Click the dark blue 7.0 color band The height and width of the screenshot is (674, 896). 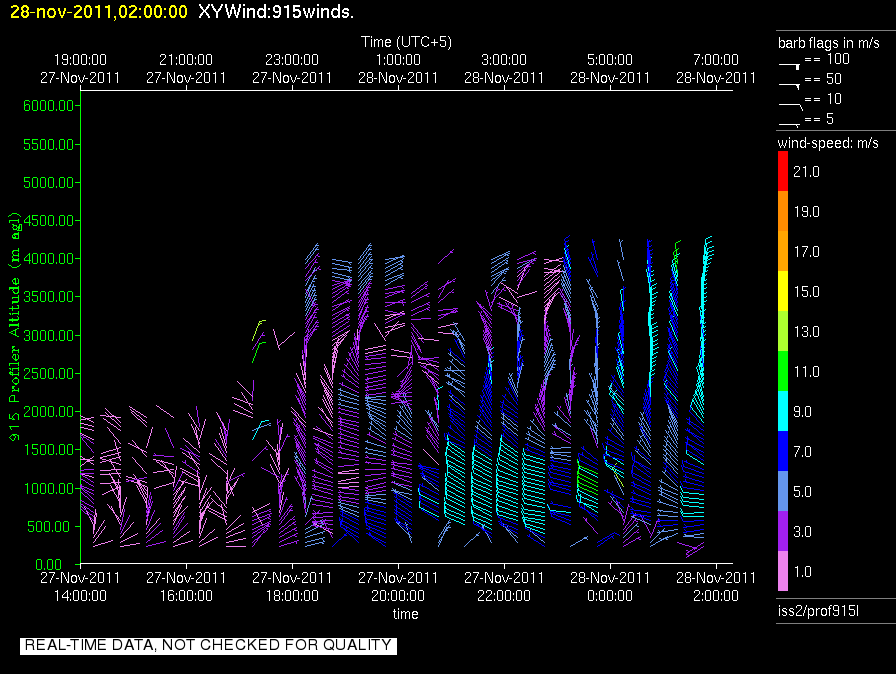(x=782, y=451)
